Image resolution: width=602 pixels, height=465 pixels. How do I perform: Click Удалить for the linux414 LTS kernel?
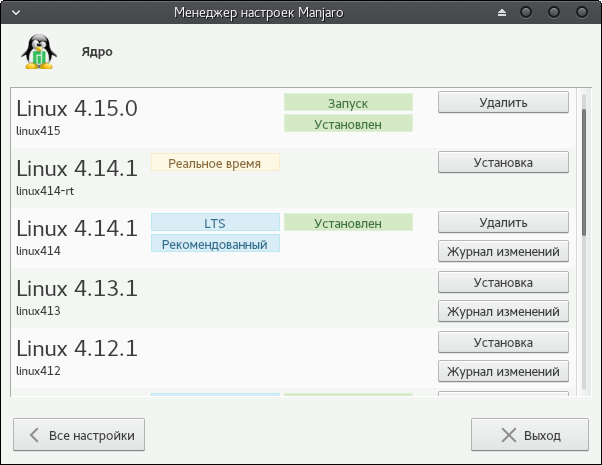pyautogui.click(x=503, y=222)
